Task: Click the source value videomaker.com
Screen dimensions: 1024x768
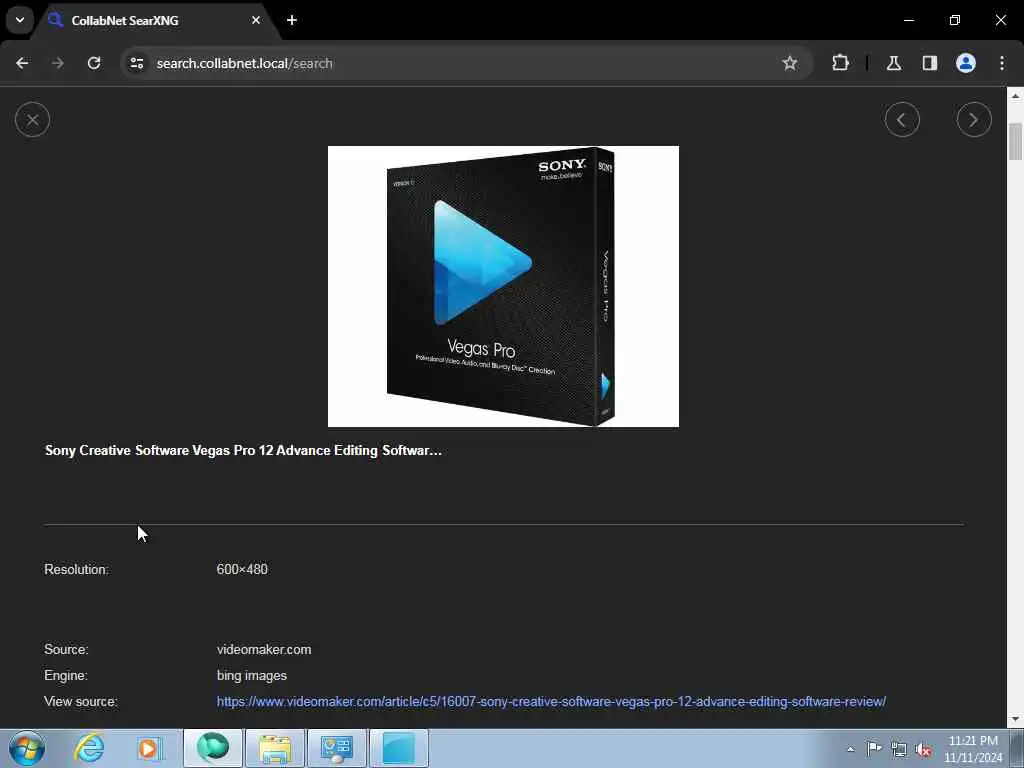Action: tap(264, 650)
